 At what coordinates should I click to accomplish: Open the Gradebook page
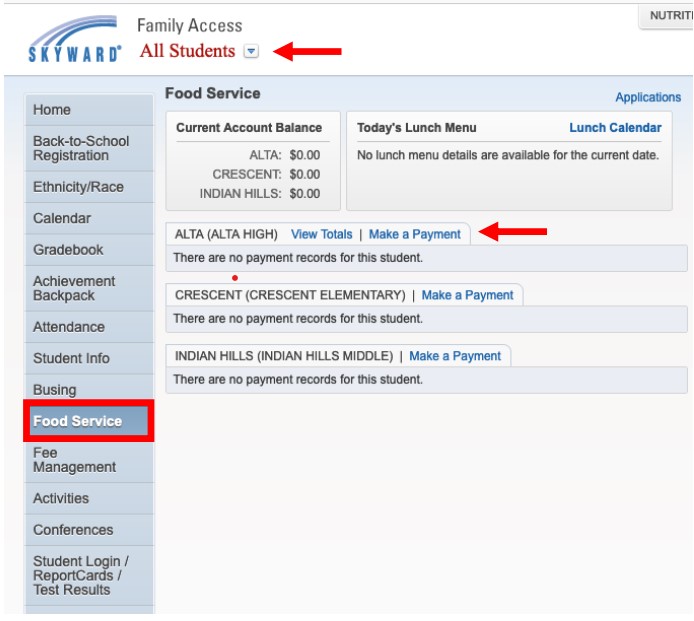point(68,250)
